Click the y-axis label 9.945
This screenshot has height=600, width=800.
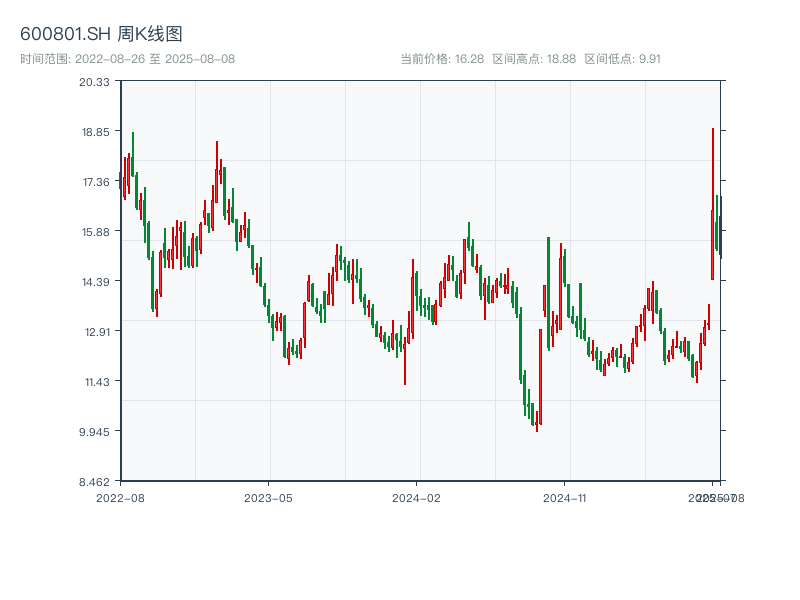pyautogui.click(x=94, y=432)
